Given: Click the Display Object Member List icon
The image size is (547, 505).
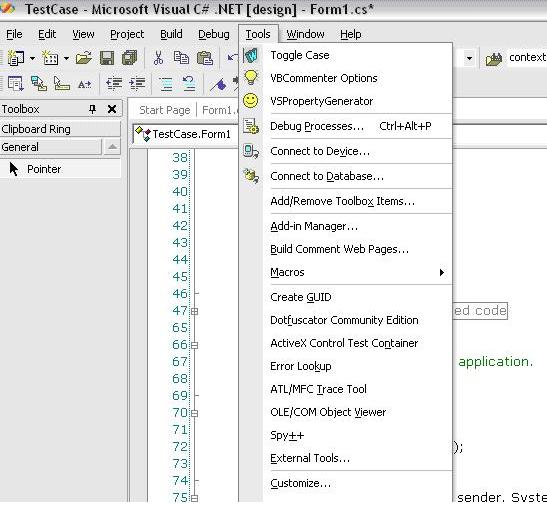Looking at the screenshot, I should pos(15,84).
